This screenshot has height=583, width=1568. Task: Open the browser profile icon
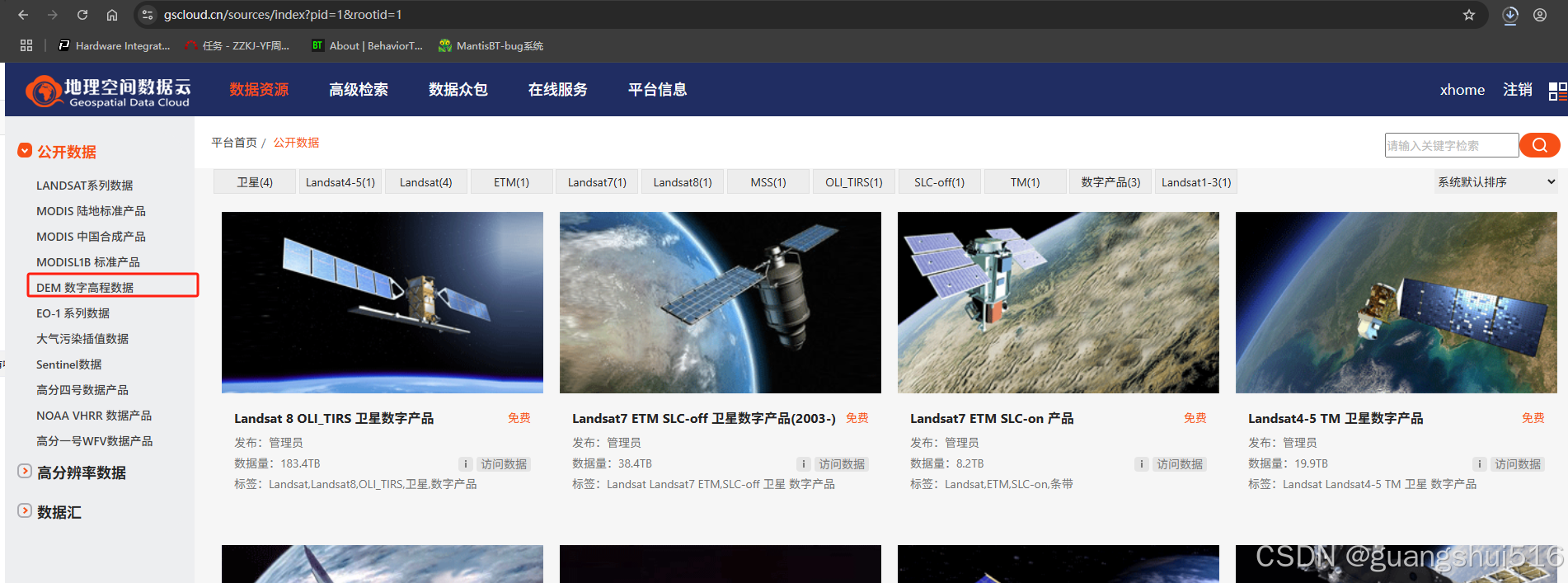point(1540,15)
